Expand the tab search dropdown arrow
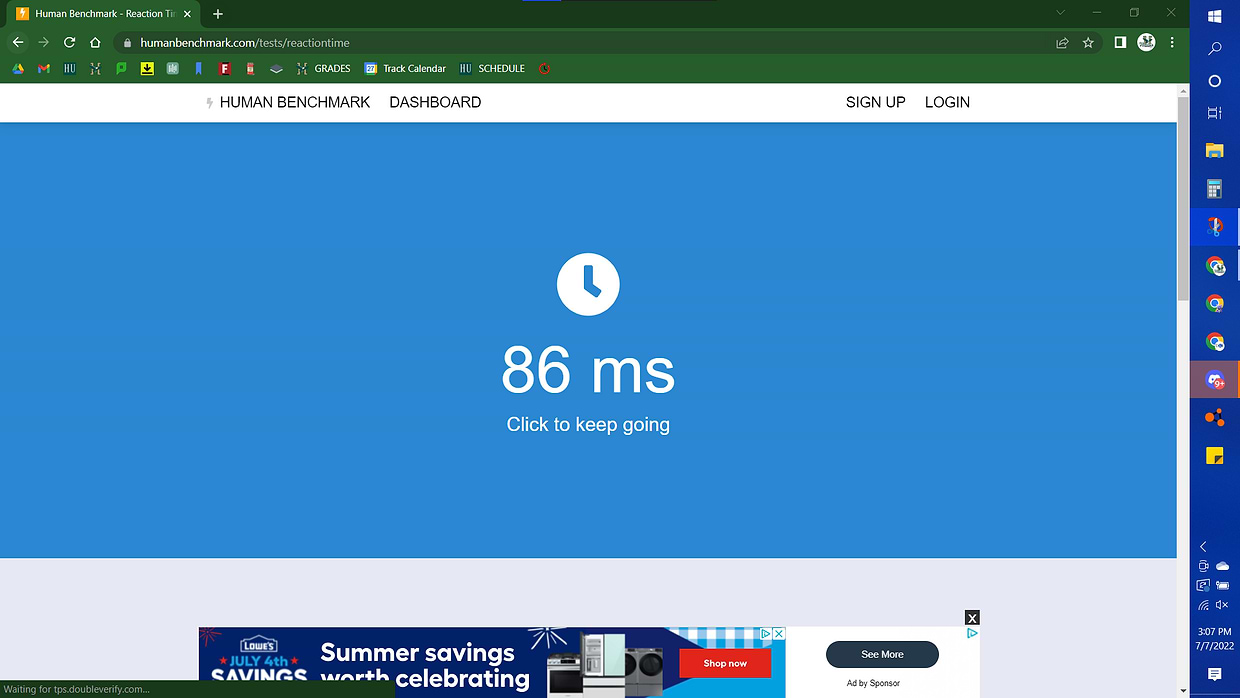This screenshot has width=1240, height=698. (x=1061, y=13)
